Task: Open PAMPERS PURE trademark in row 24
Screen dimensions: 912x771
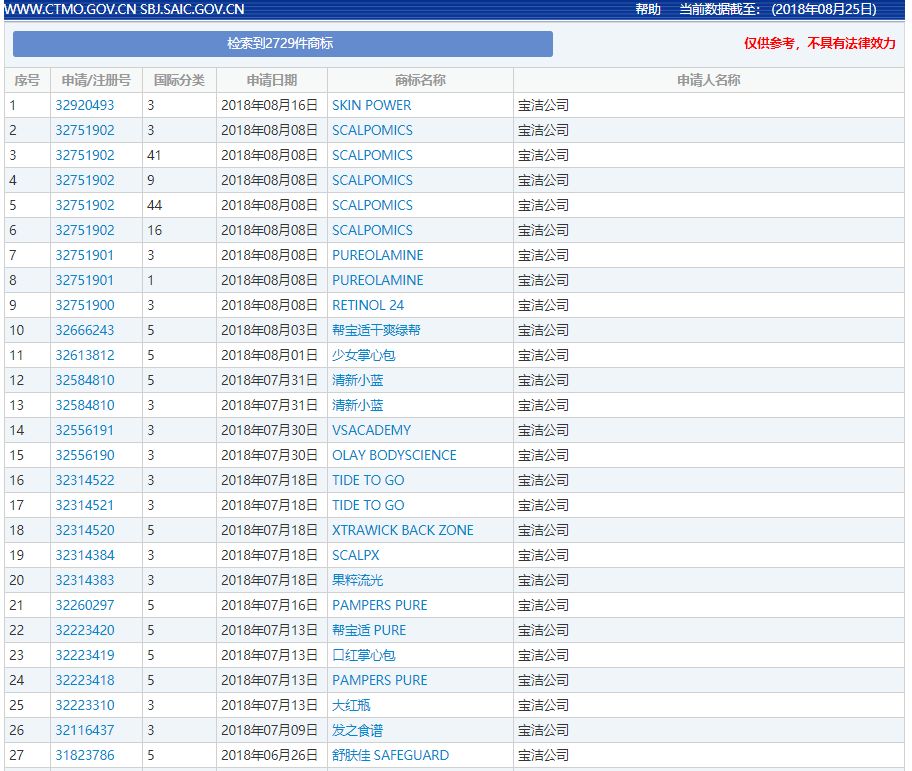Action: [379, 680]
